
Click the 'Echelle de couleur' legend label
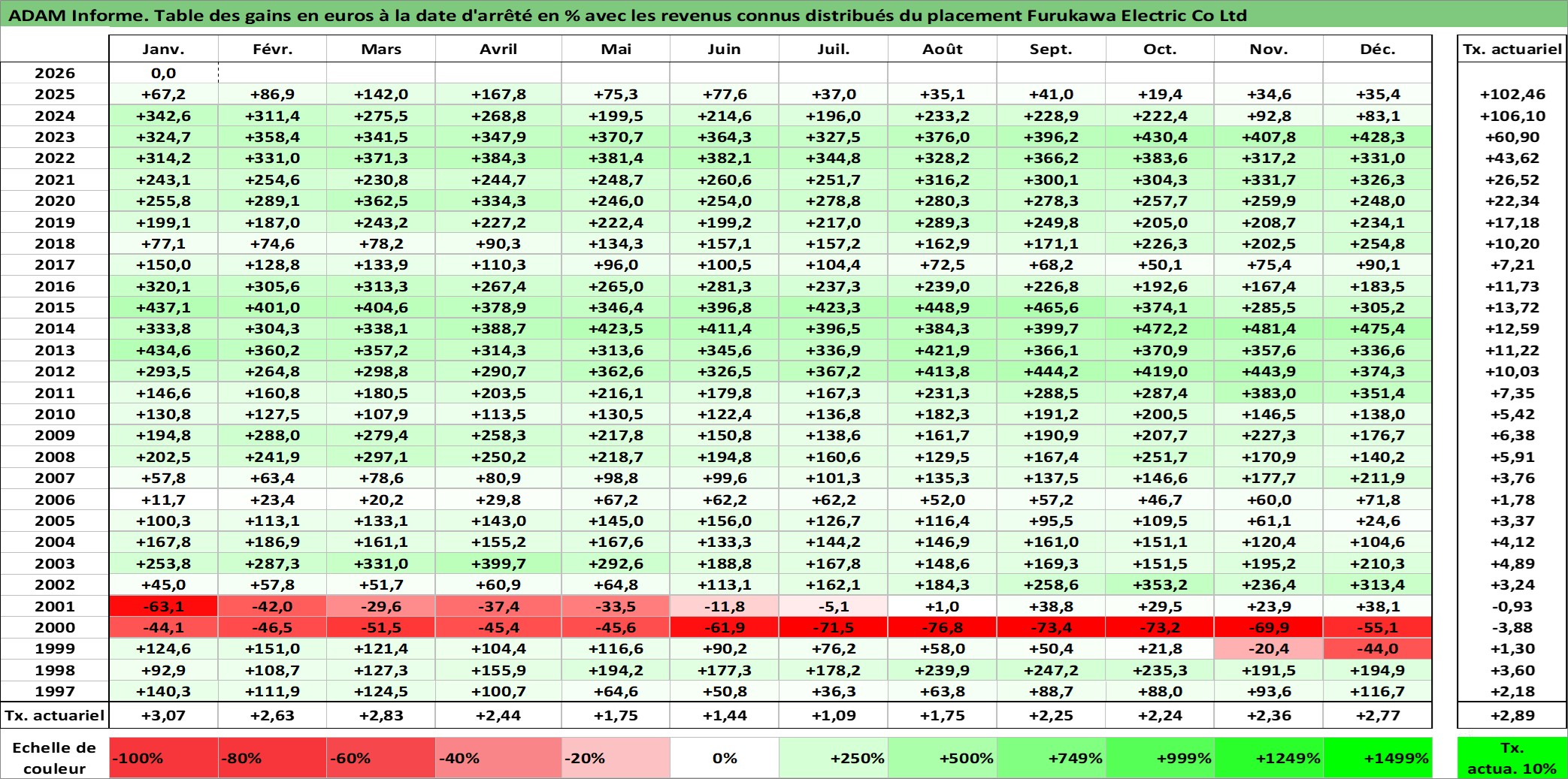54,758
